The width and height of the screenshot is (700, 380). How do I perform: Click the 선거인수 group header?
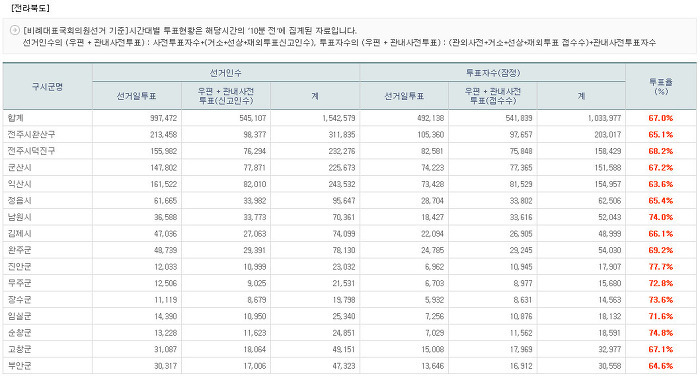click(x=225, y=73)
